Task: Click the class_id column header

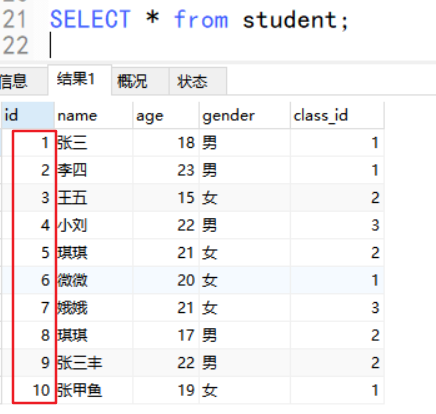Action: coord(337,116)
